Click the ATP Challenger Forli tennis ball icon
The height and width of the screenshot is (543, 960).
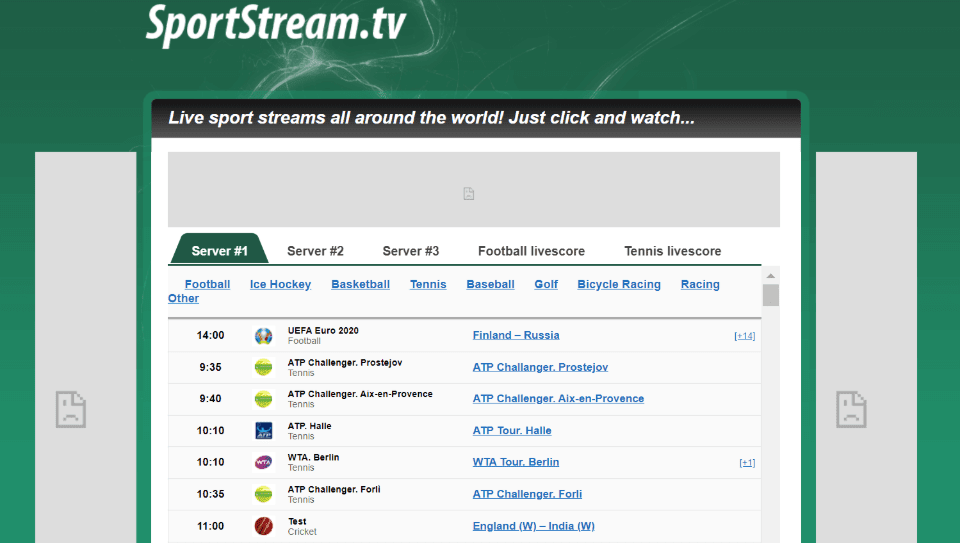tap(263, 494)
